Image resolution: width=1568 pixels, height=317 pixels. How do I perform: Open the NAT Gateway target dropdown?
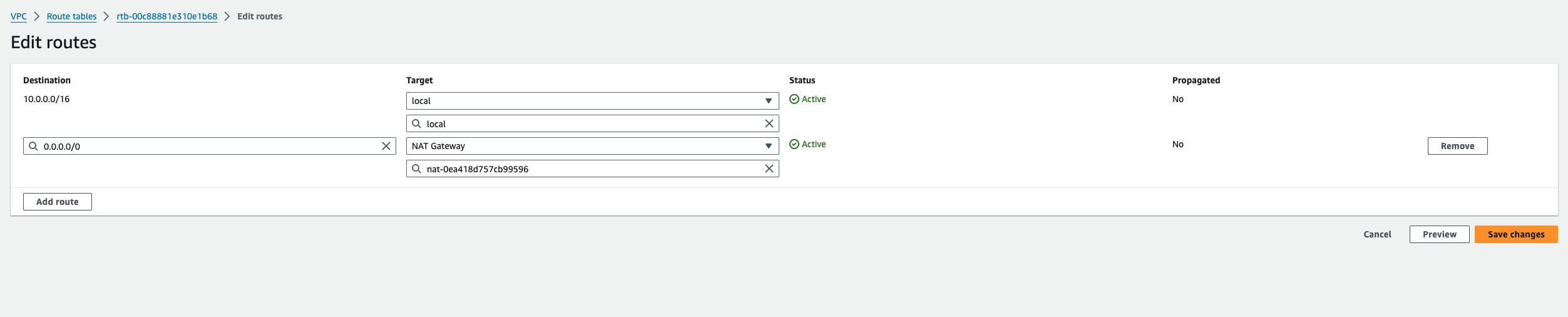(x=592, y=146)
